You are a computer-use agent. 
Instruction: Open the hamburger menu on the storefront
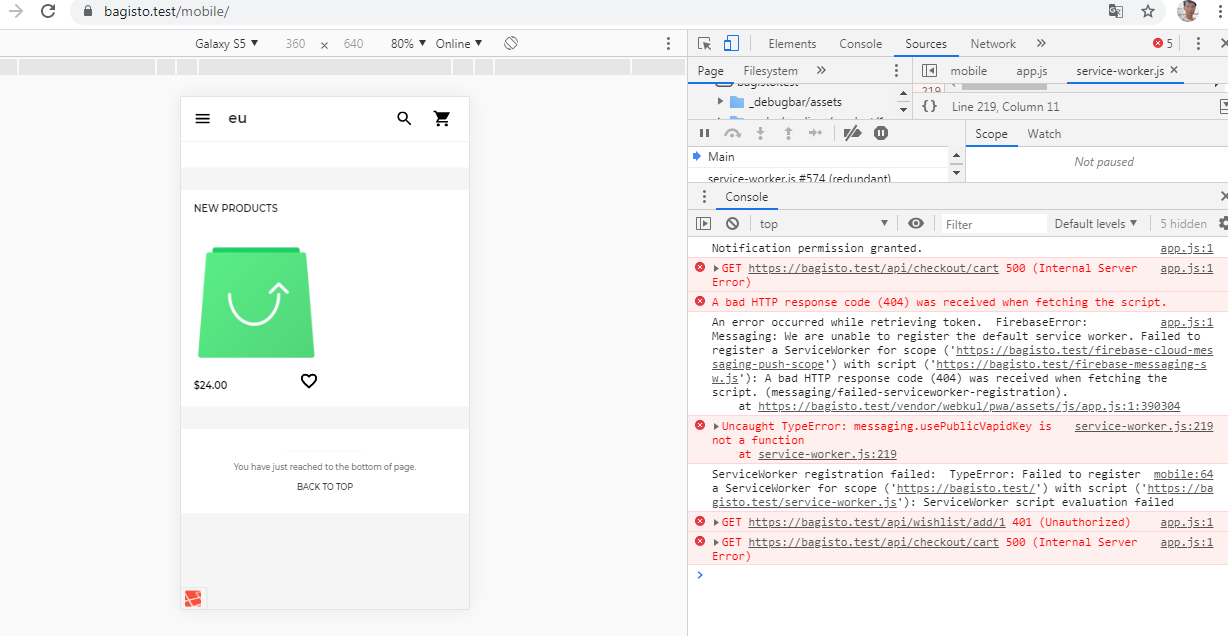pos(203,118)
